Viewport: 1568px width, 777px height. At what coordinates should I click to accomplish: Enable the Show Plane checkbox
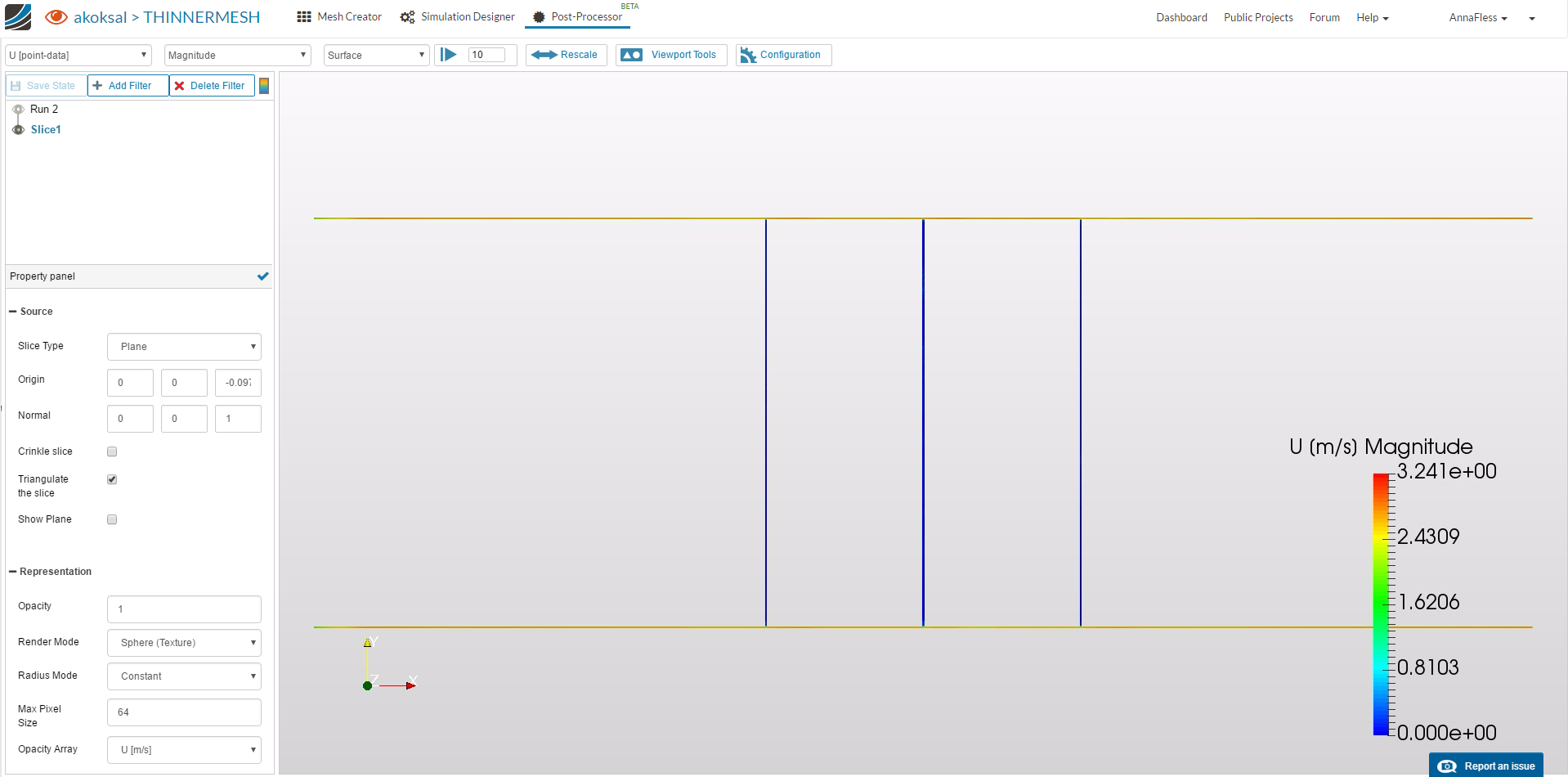pyautogui.click(x=112, y=519)
